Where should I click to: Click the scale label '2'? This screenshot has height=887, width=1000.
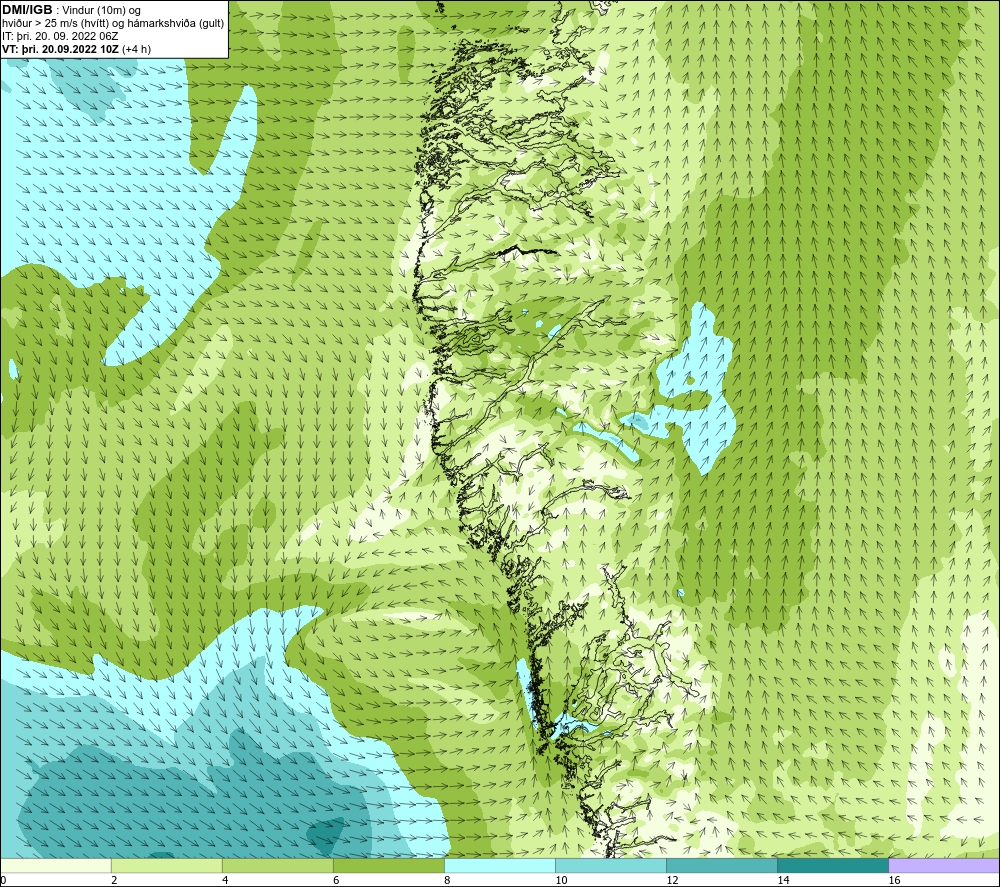click(114, 880)
